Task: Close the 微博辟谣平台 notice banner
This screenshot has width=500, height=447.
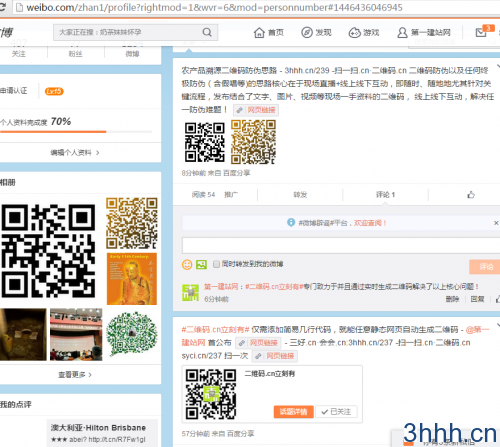Action: click(496, 223)
